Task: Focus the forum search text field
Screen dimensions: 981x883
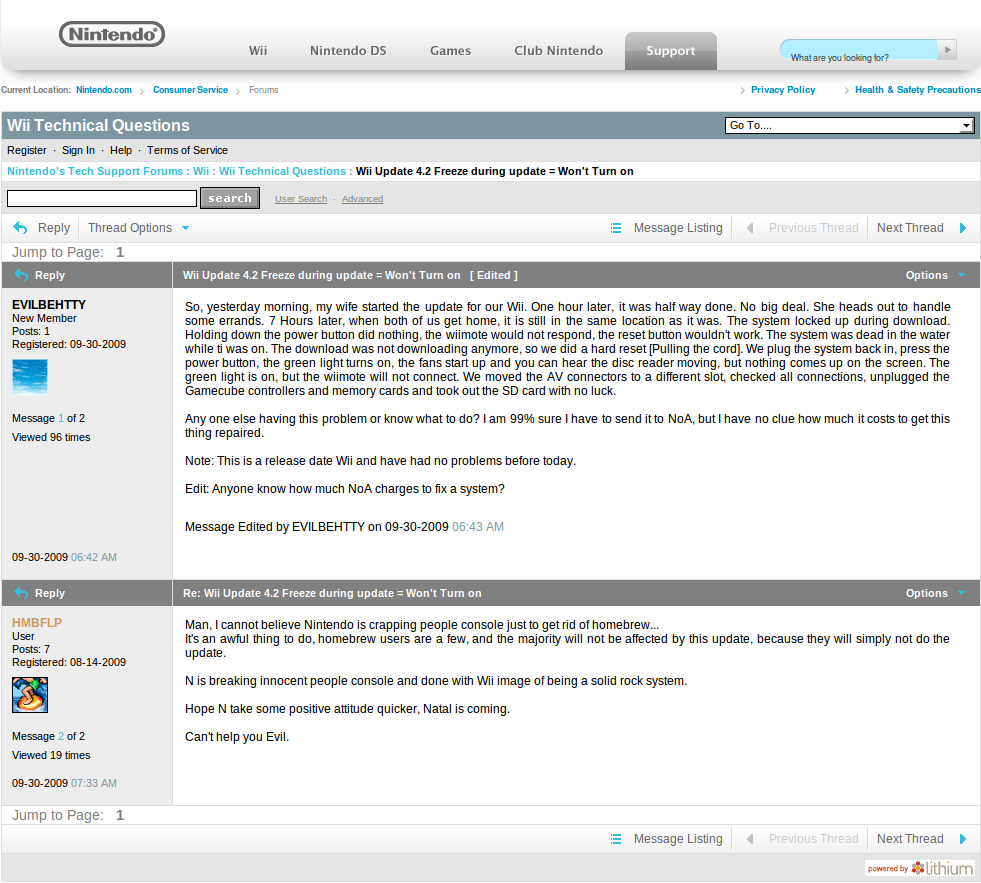Action: click(102, 198)
